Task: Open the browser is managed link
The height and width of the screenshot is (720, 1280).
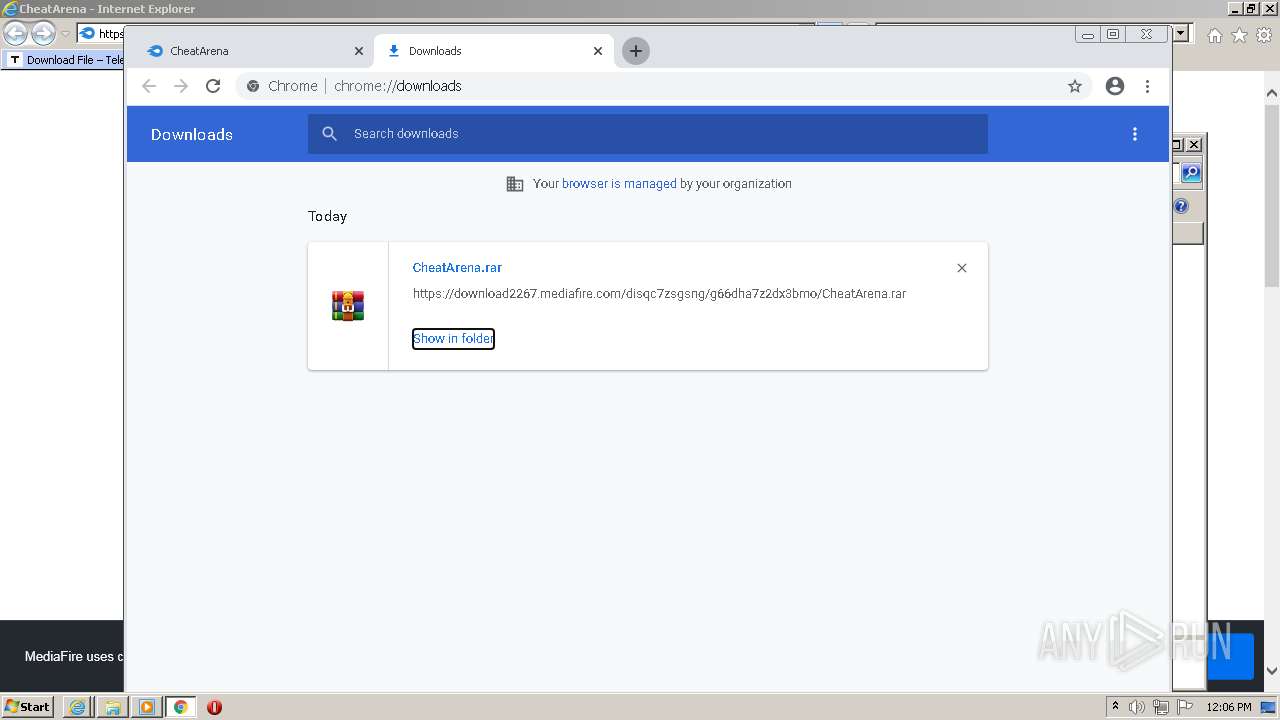Action: (619, 184)
